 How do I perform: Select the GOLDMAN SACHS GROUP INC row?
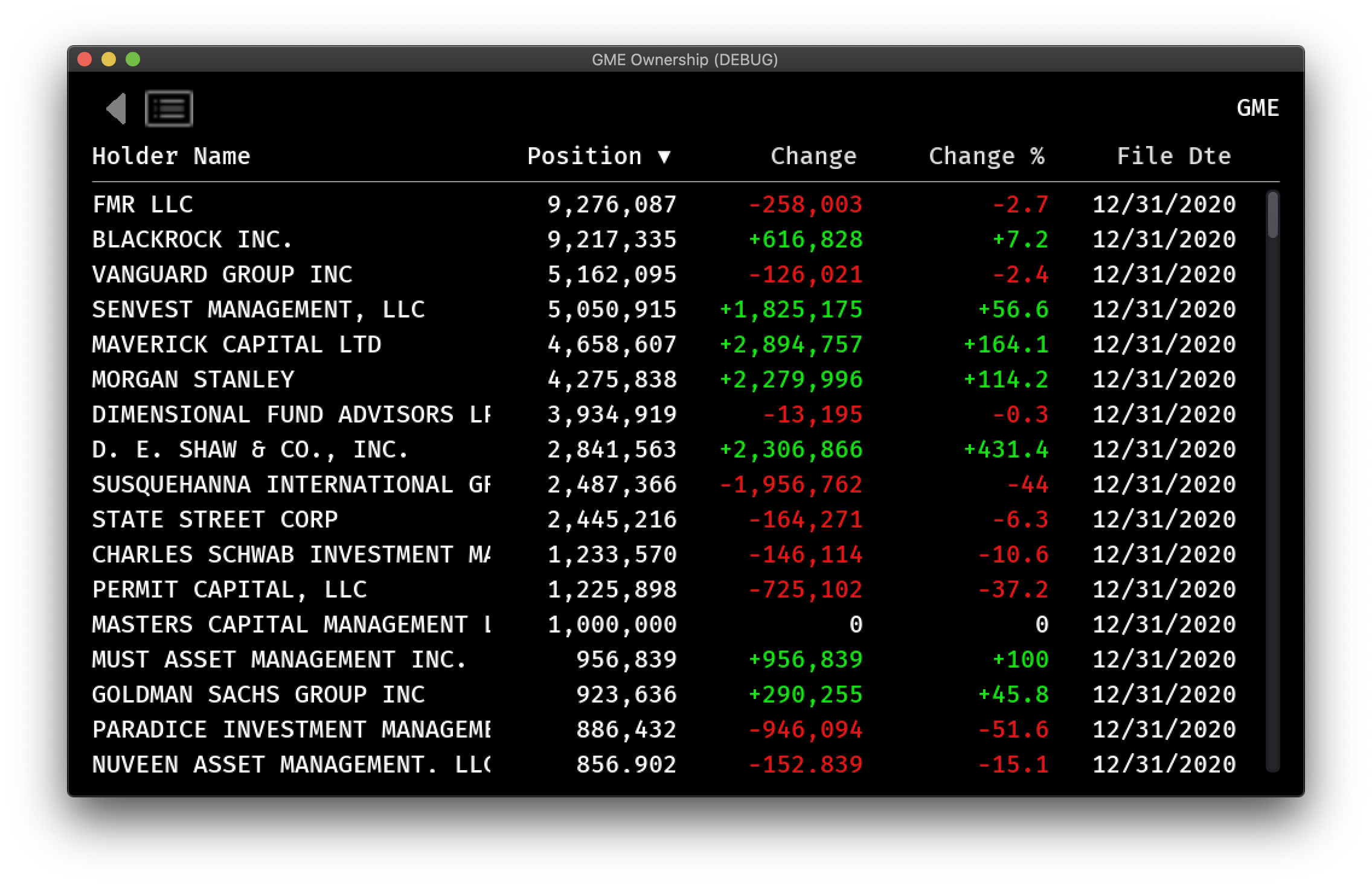(258, 695)
